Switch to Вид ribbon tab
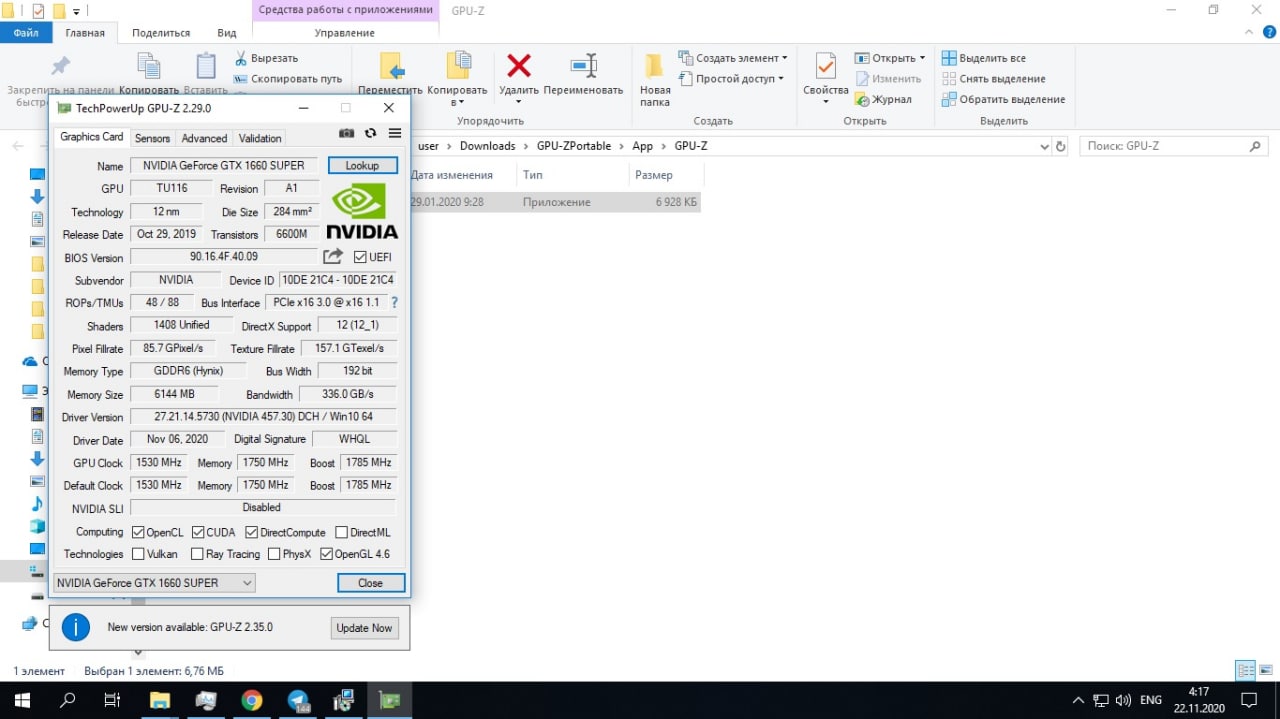1280x719 pixels. tap(227, 33)
